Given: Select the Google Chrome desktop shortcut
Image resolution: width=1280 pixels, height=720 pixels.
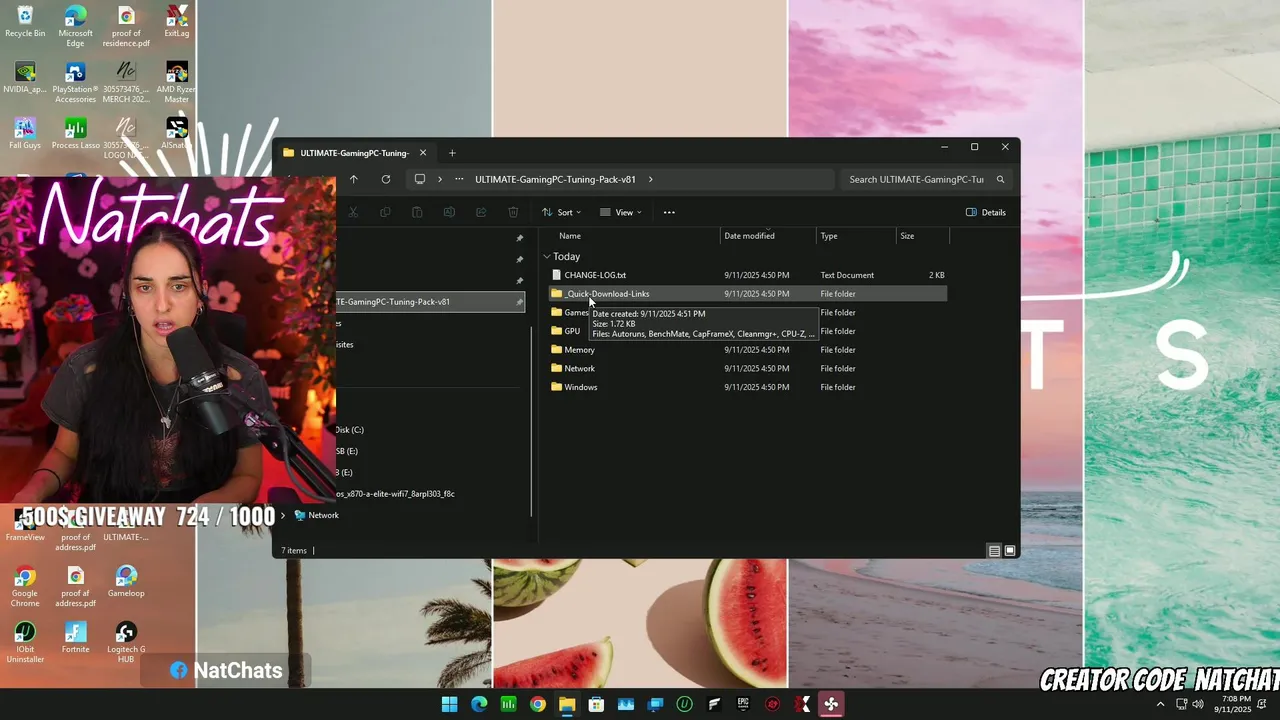Looking at the screenshot, I should pyautogui.click(x=25, y=587).
